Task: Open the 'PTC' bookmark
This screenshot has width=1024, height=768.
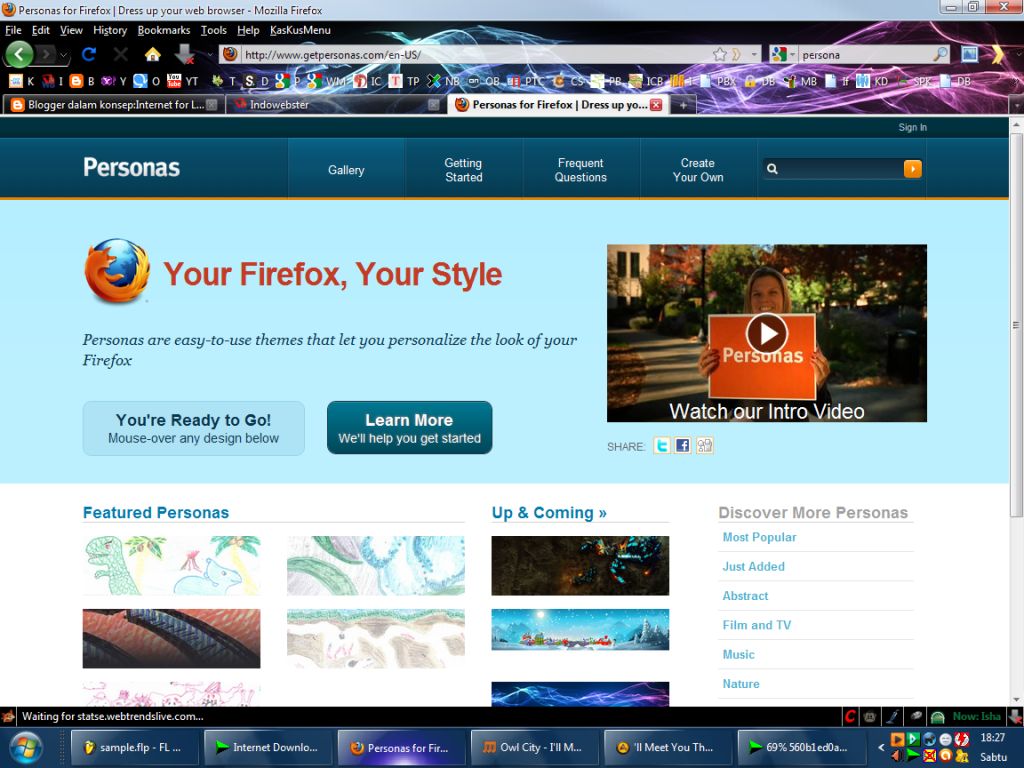Action: click(x=526, y=81)
